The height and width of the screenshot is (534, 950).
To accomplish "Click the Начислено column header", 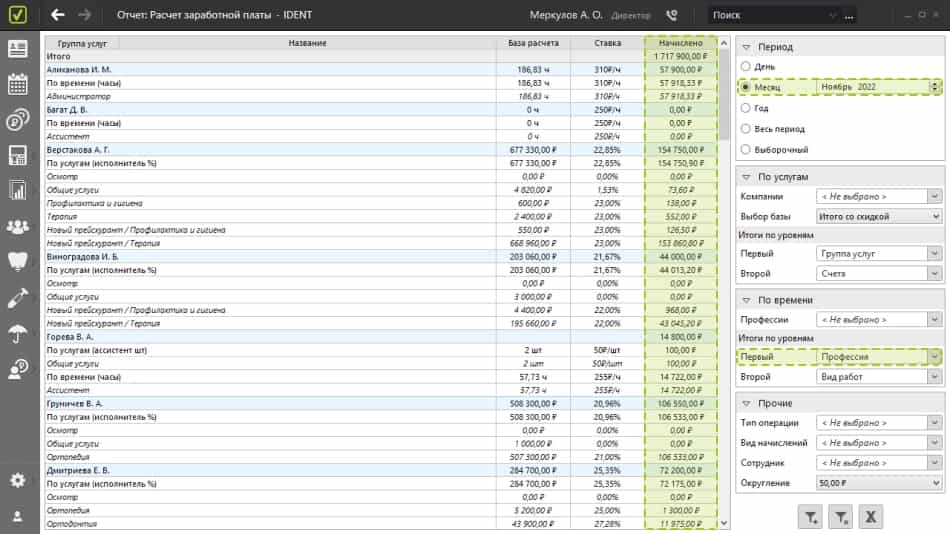I will point(681,43).
